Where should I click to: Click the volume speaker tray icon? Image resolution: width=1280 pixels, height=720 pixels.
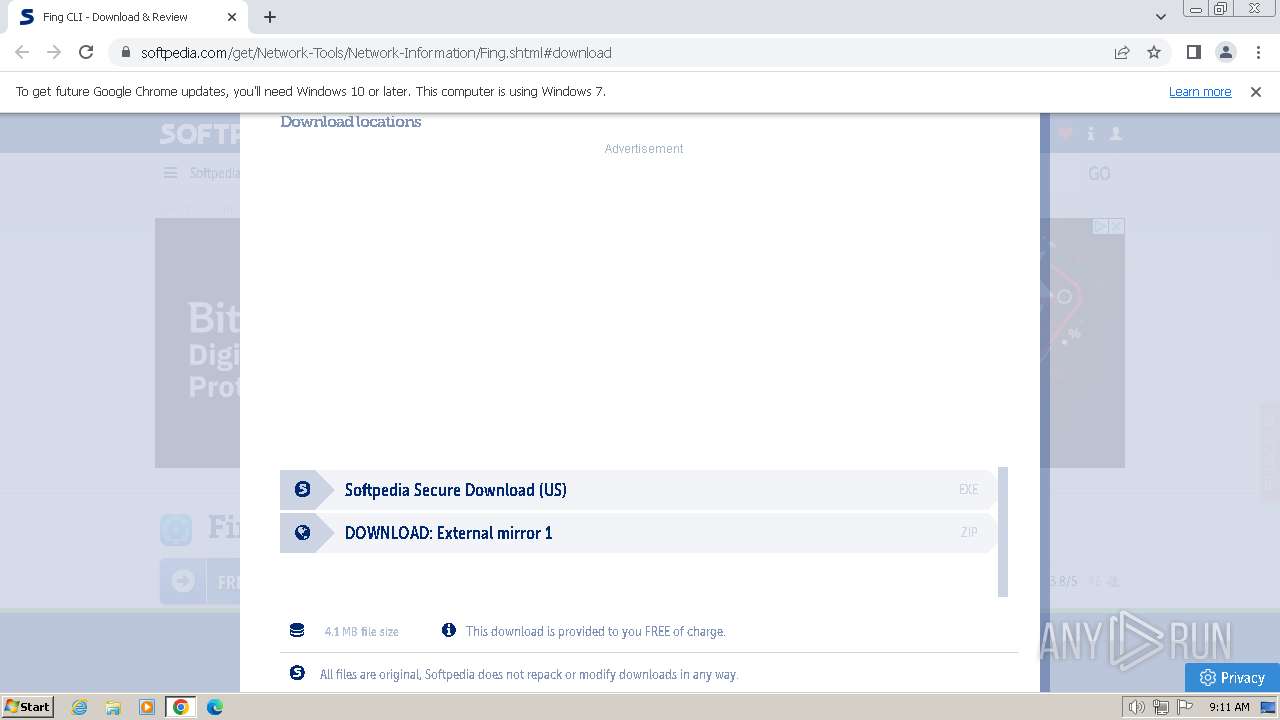point(1137,707)
